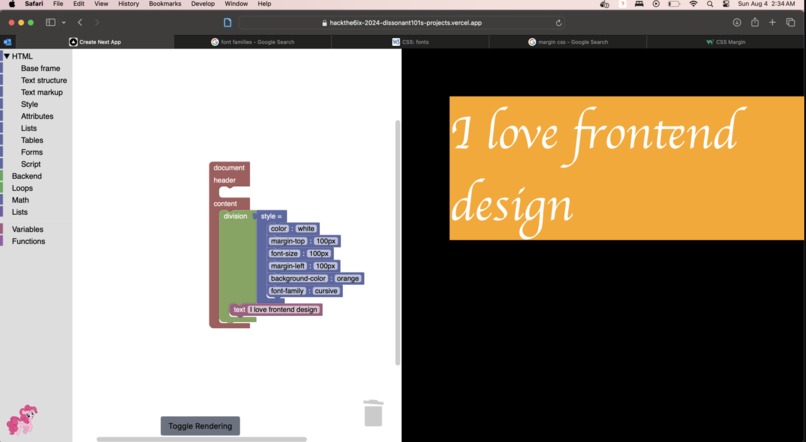Switch to margin css Google Search tab
Screen dimensions: 806x442
click(568, 42)
